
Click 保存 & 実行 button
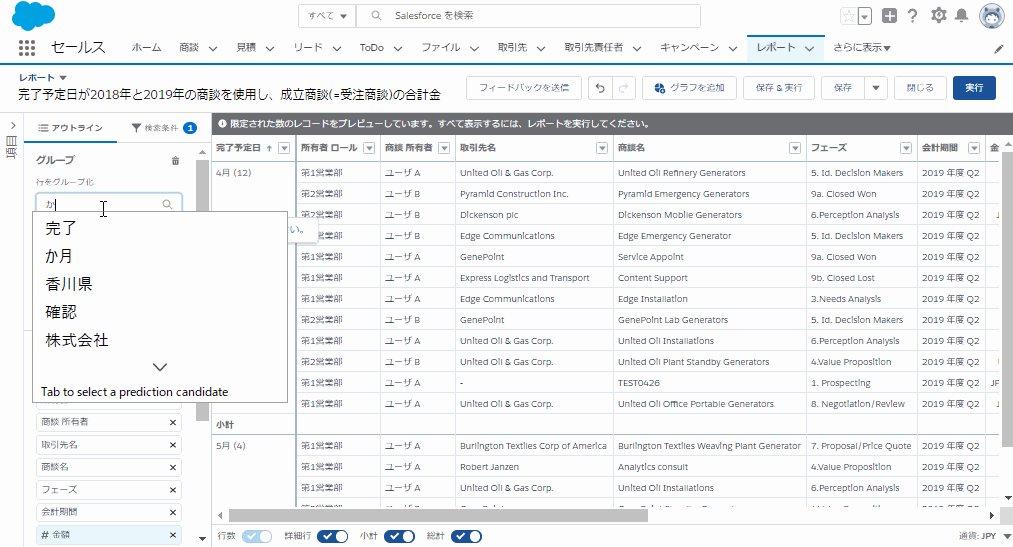tap(778, 88)
